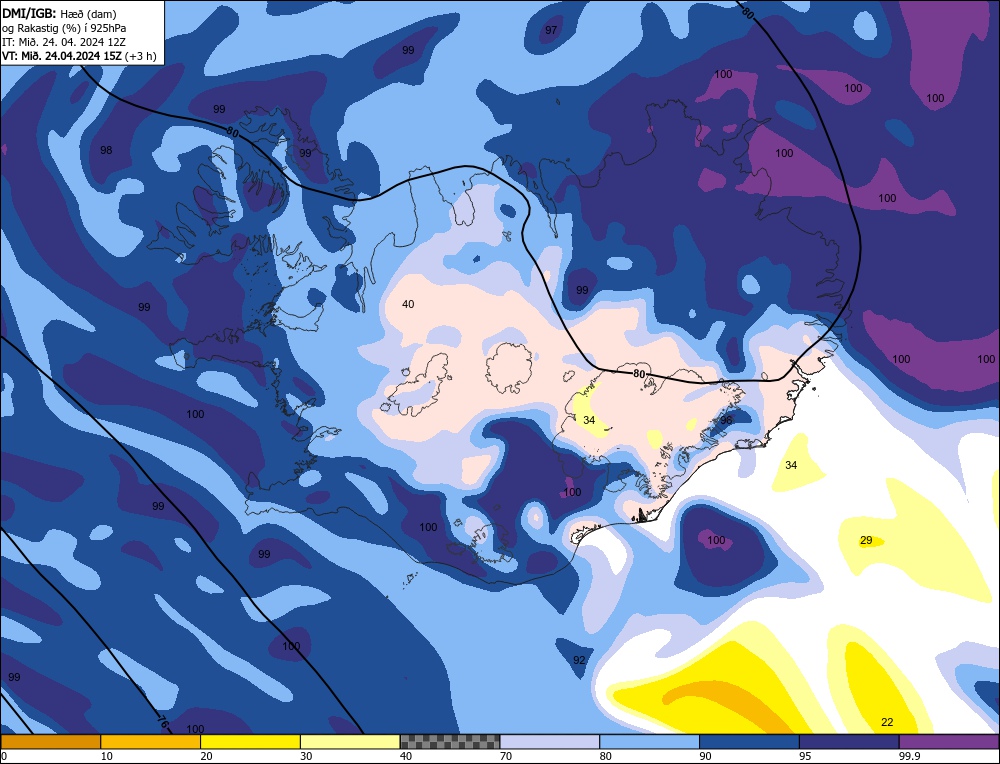Click the humidity value 96 on map
The height and width of the screenshot is (764, 1000).
[726, 420]
